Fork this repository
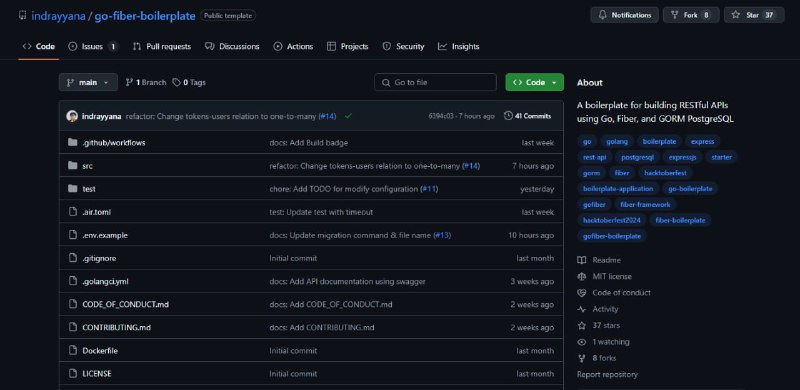The height and width of the screenshot is (390, 800). 691,15
